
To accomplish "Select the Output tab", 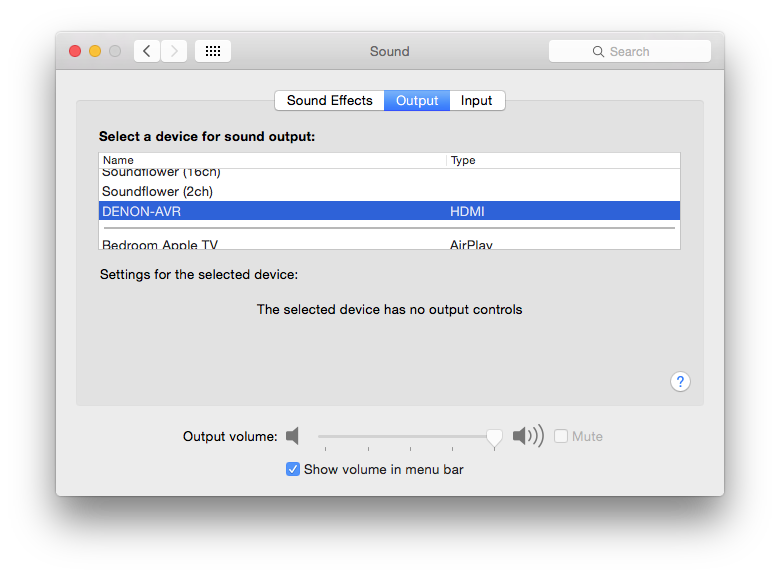I will pos(417,101).
